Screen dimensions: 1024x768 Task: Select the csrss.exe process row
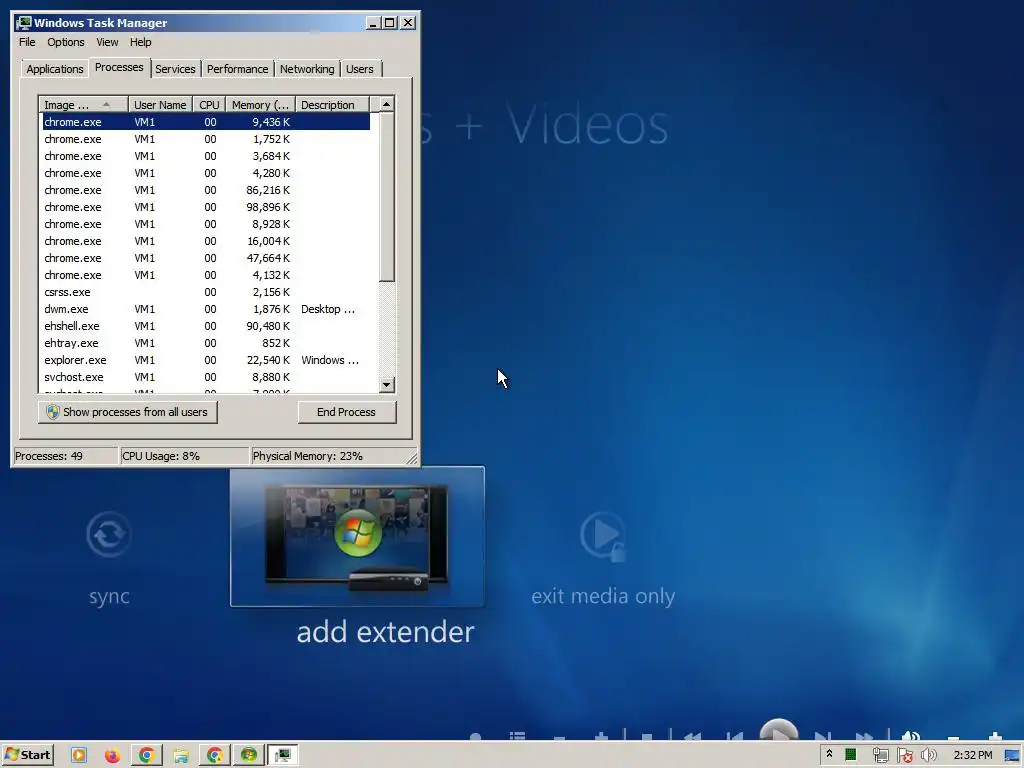tap(206, 292)
